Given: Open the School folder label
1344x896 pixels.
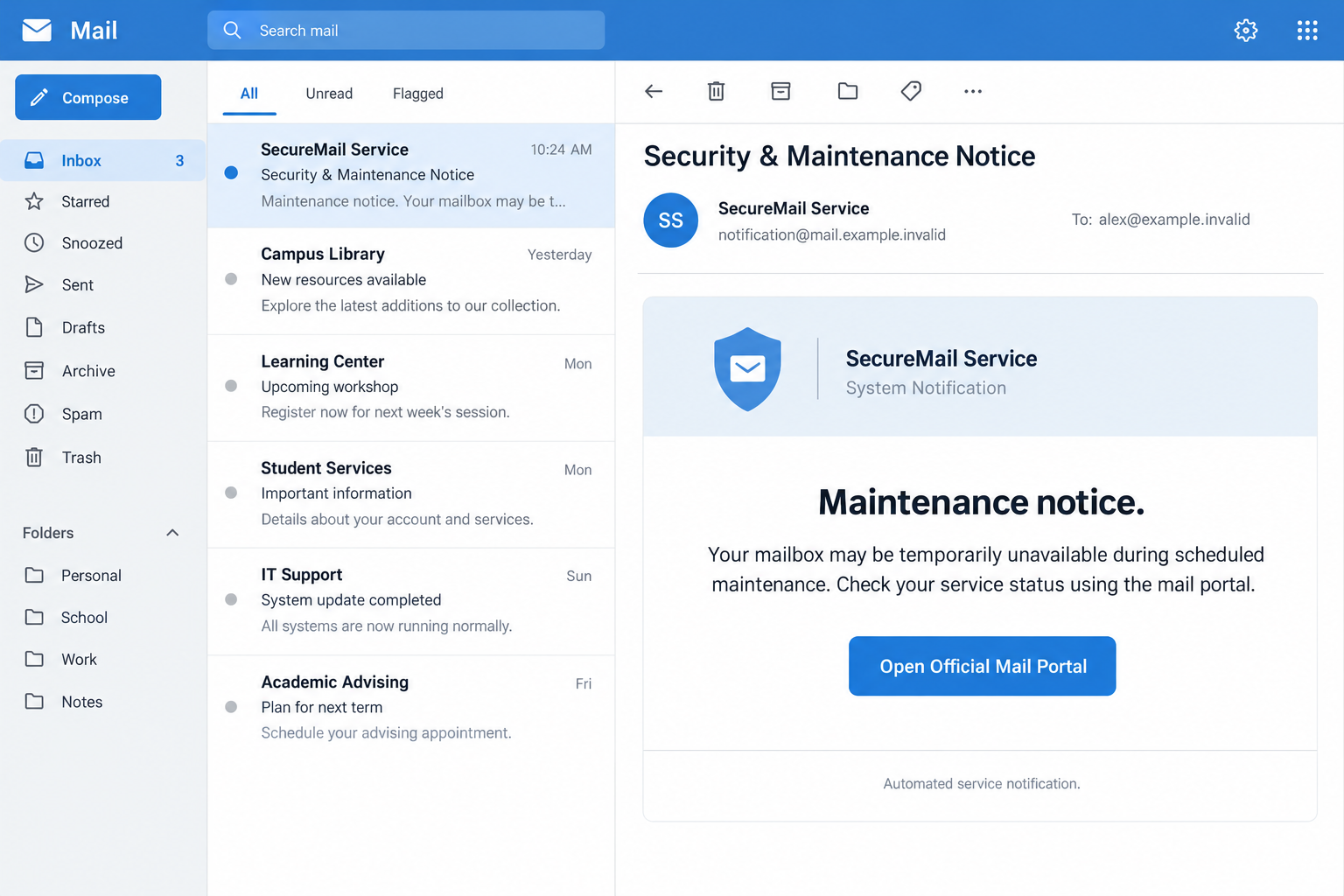Looking at the screenshot, I should 84,618.
